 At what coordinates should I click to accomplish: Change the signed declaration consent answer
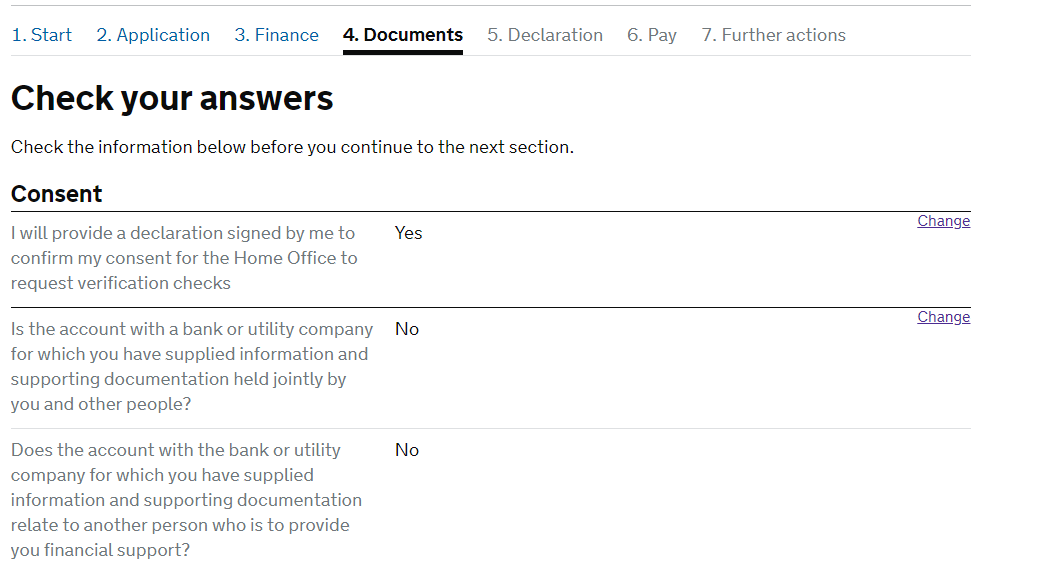point(943,221)
